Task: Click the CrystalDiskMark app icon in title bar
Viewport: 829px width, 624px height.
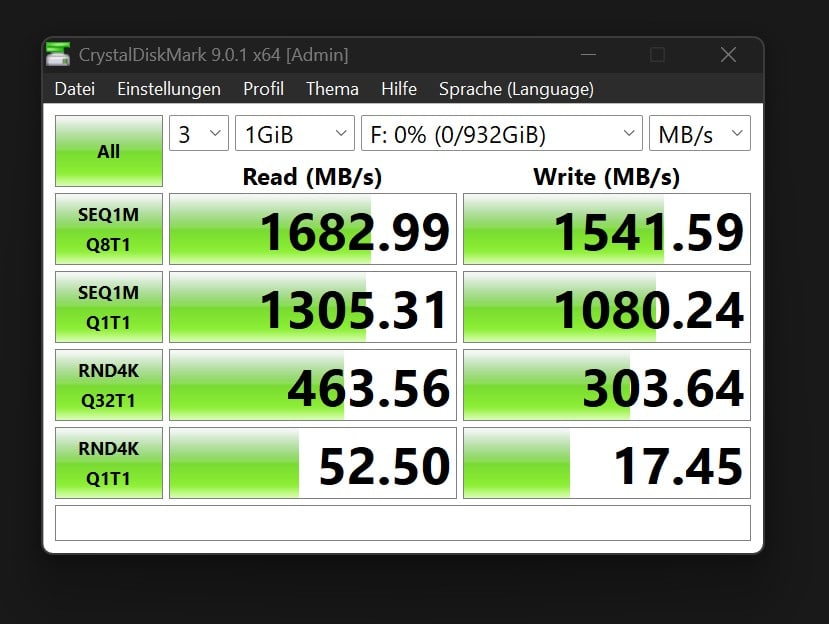Action: [60, 55]
